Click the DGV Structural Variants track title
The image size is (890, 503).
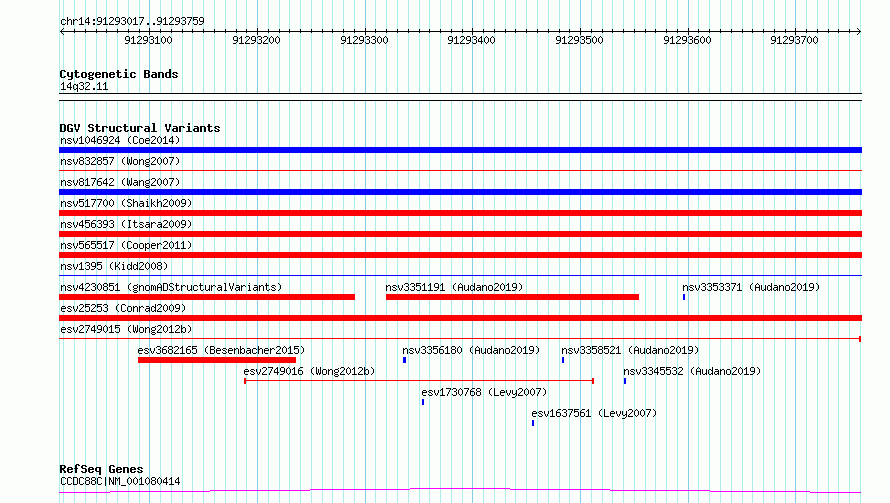tap(140, 128)
